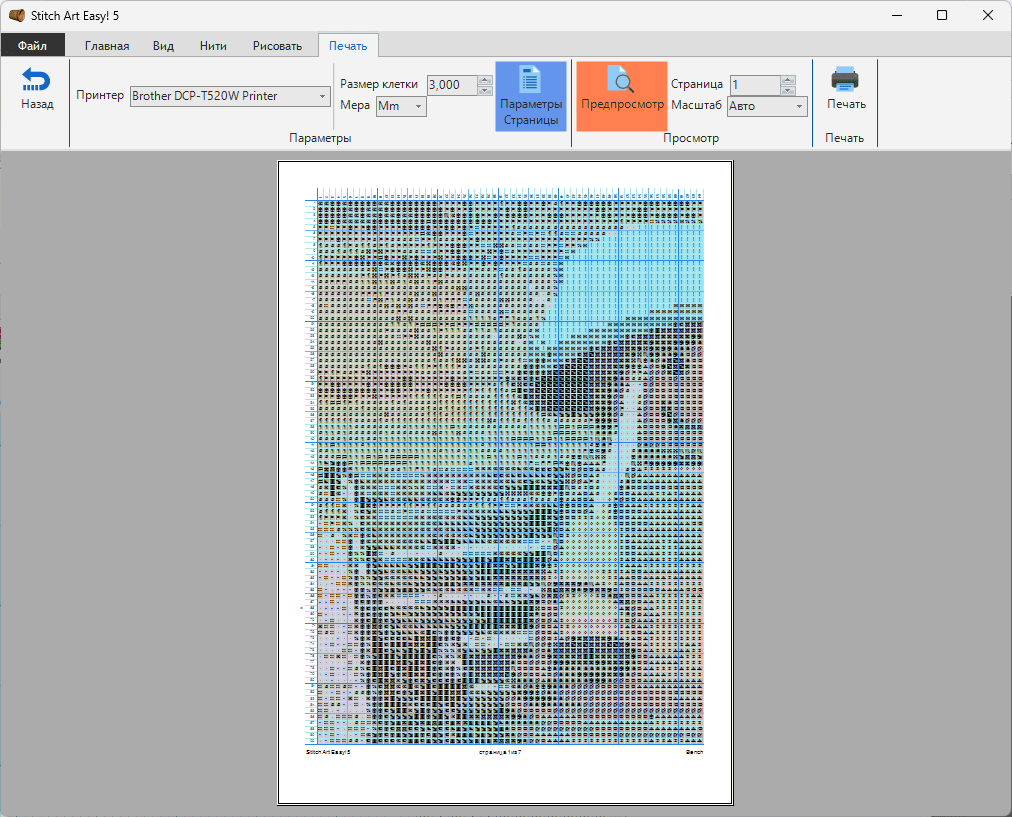Image resolution: width=1012 pixels, height=817 pixels.
Task: Select the Печать ribbon tab
Action: (x=348, y=46)
